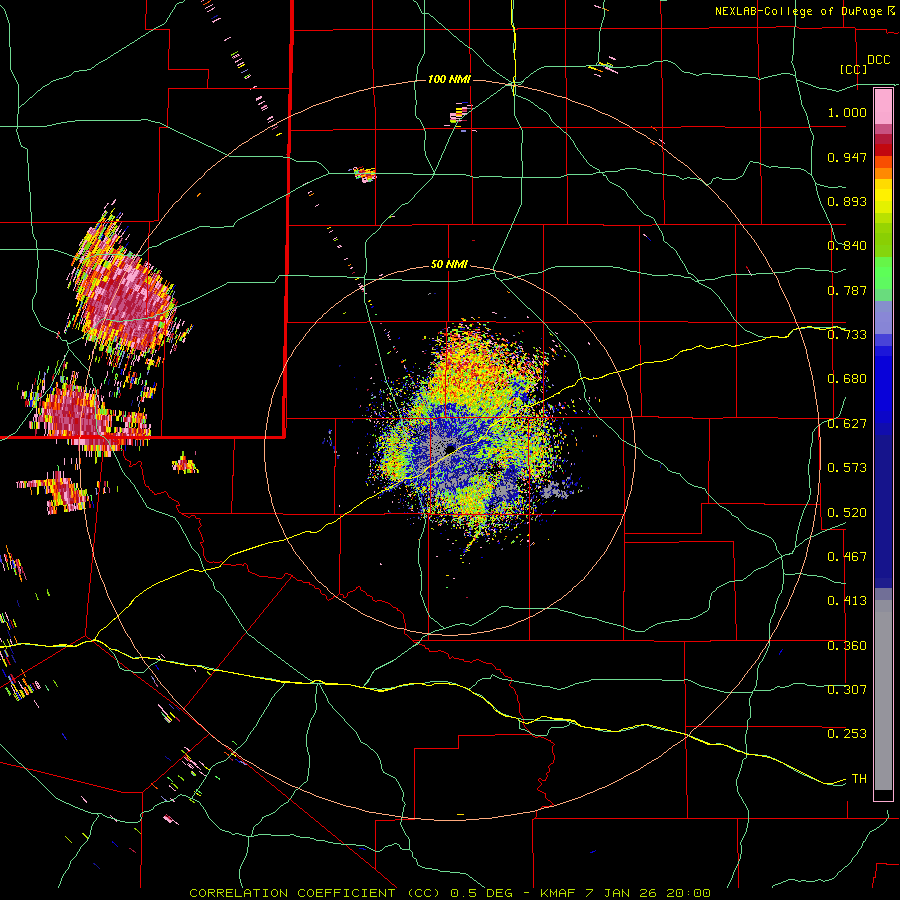Click the 50 NMI range ring label
This screenshot has width=900, height=900.
(x=449, y=264)
